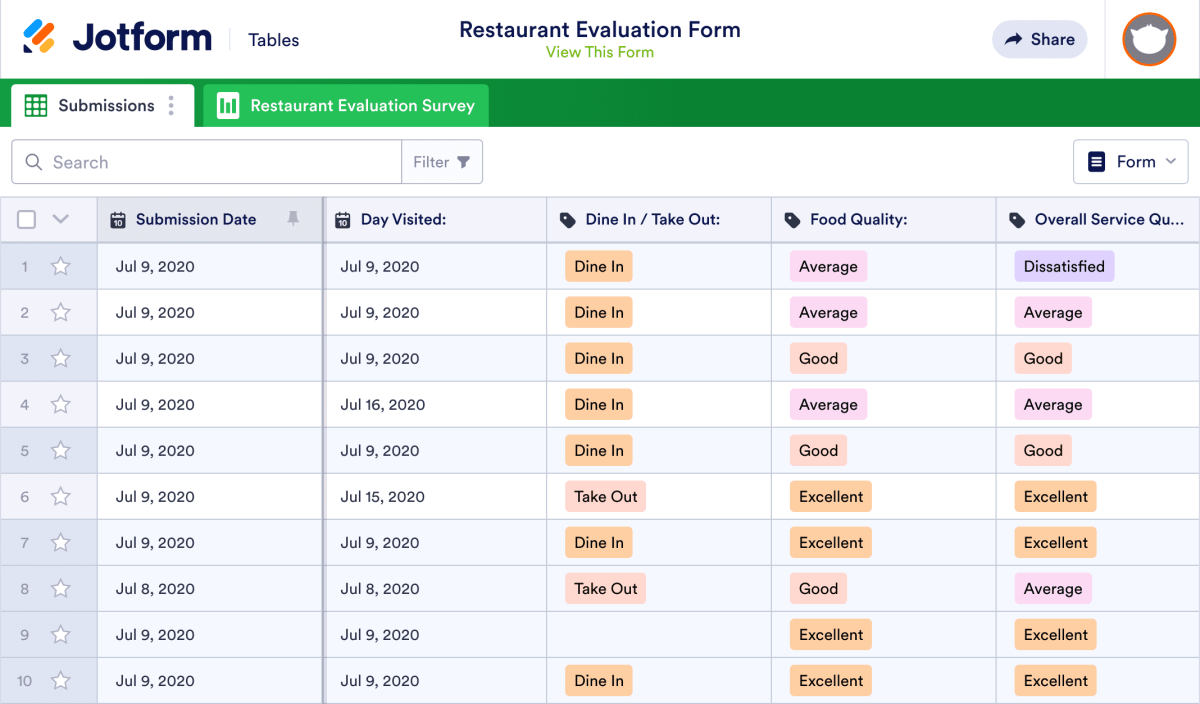Star submission row 1
This screenshot has height=704, width=1200.
point(60,266)
